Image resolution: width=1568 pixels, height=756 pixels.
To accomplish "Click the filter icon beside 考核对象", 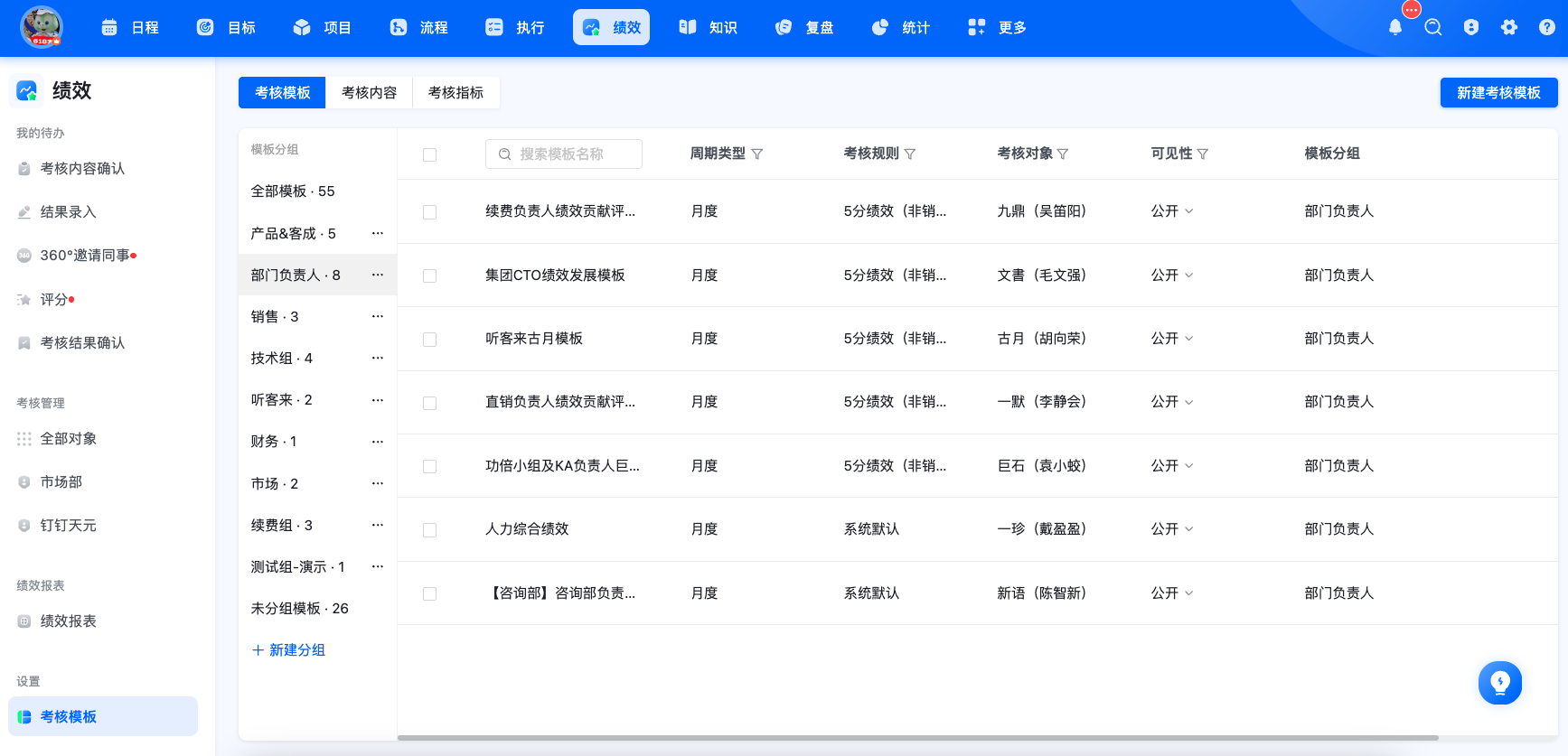I will 1063,154.
